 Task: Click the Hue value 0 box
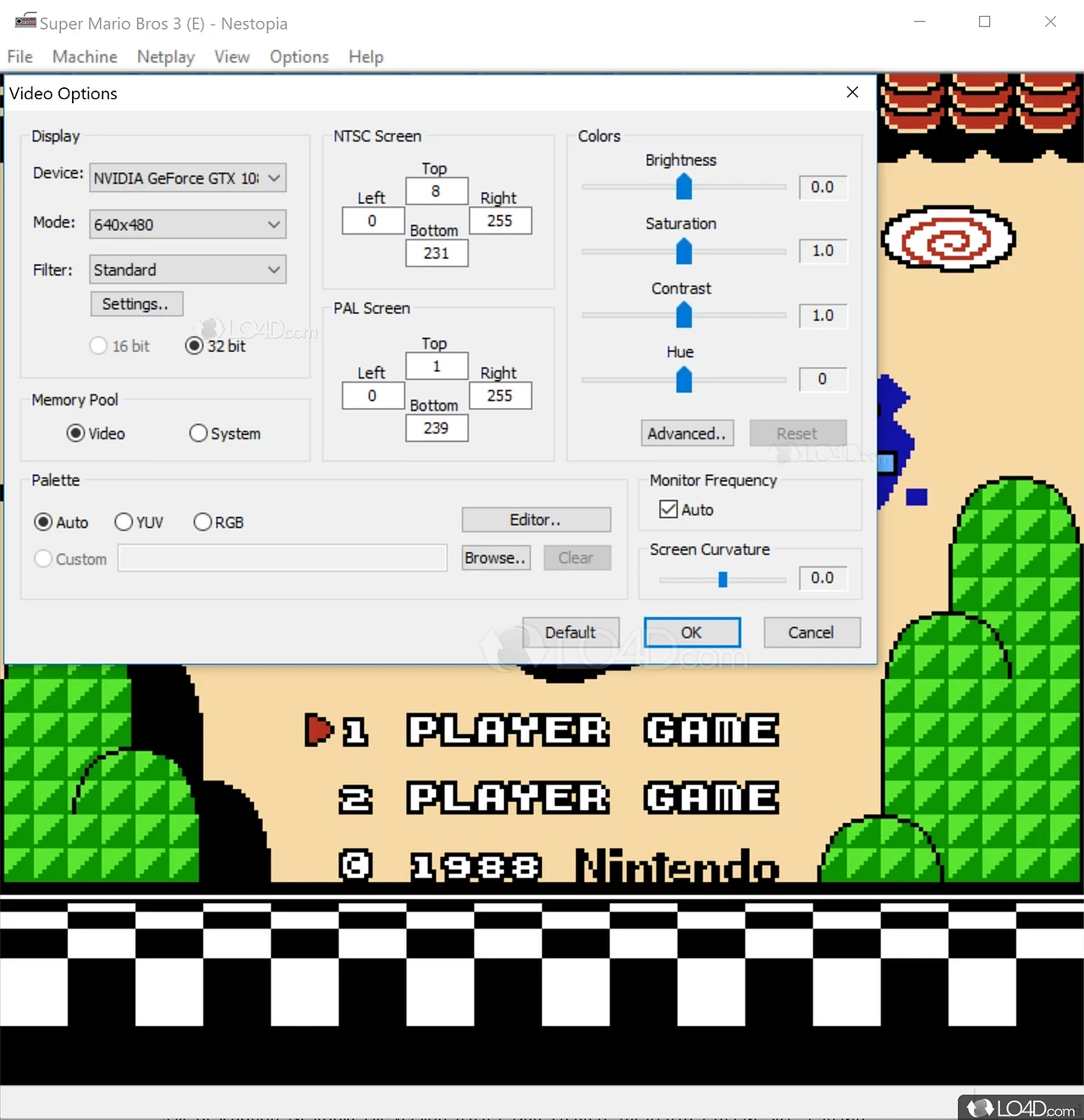[823, 379]
